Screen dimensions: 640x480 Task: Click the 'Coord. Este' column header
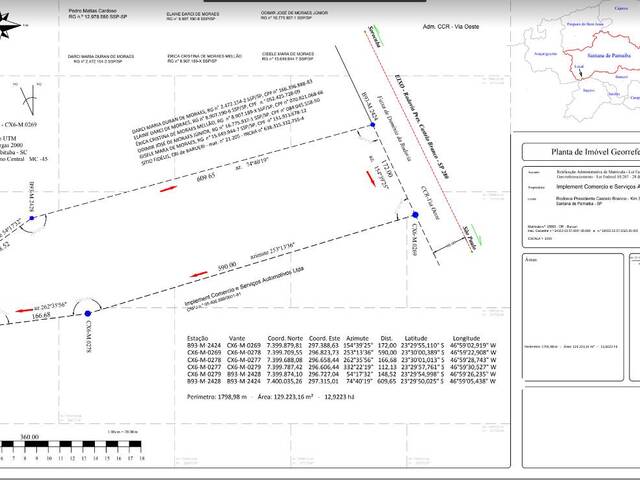coord(324,338)
